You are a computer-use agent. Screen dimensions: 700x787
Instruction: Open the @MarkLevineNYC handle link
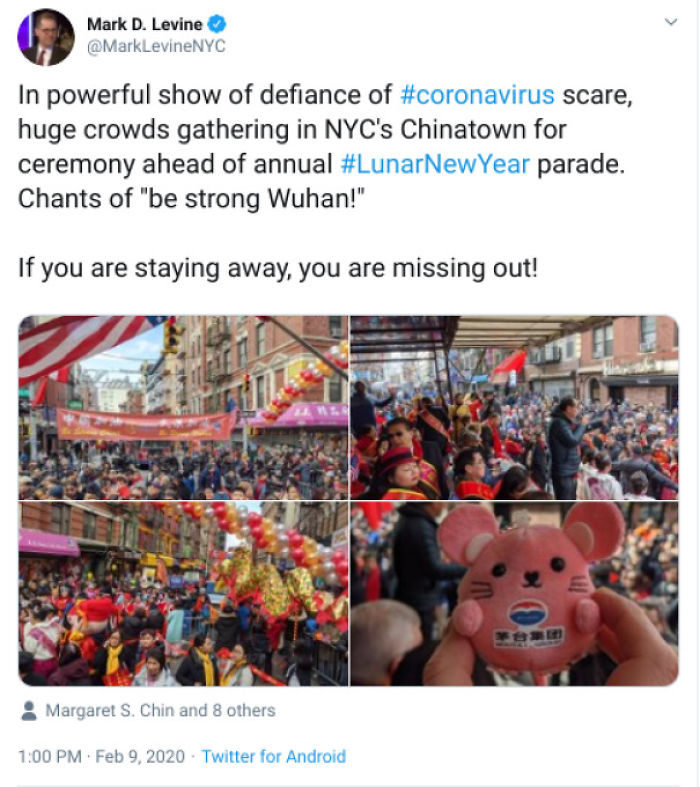pos(156,46)
